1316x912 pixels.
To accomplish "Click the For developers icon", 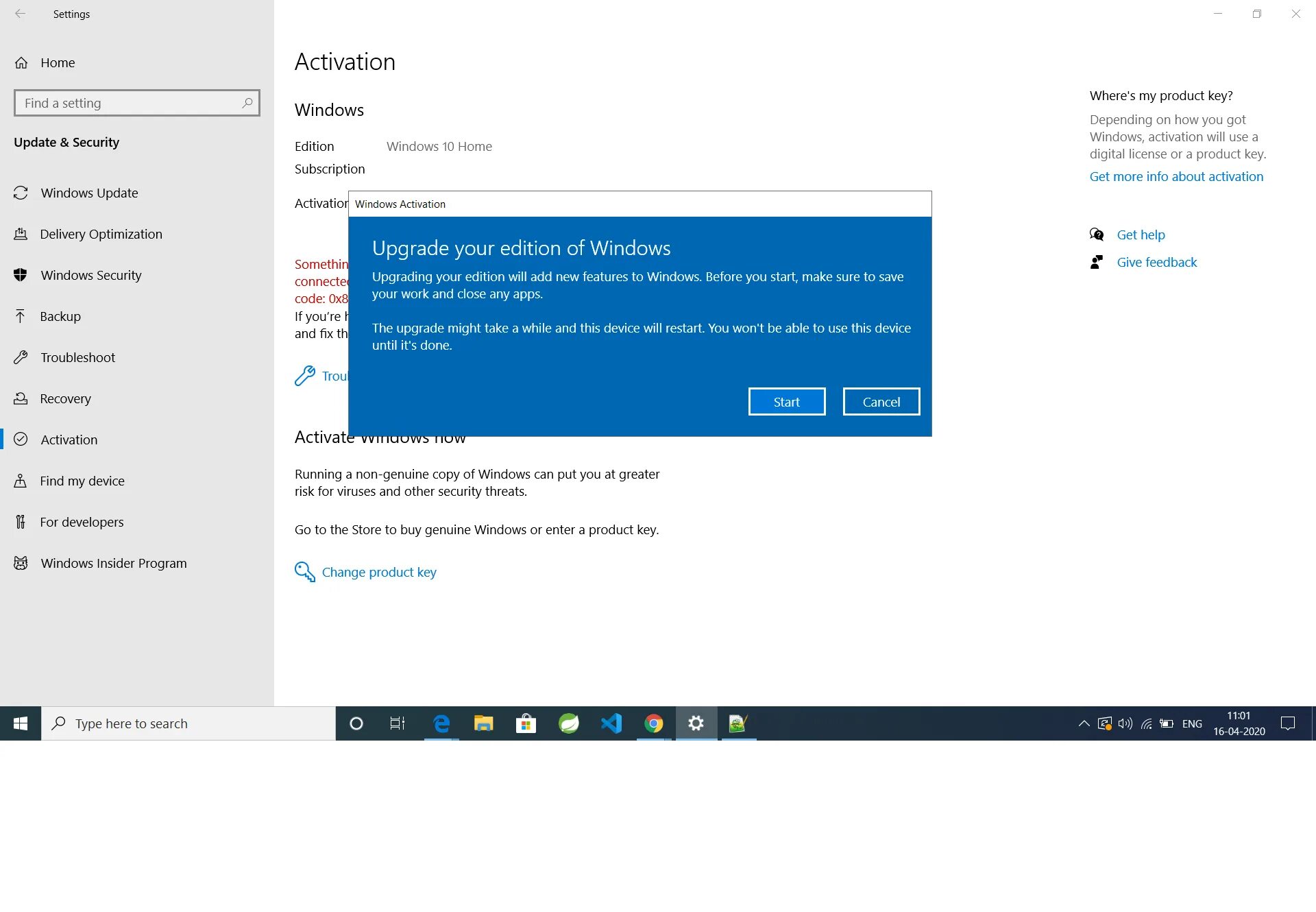I will tap(21, 522).
